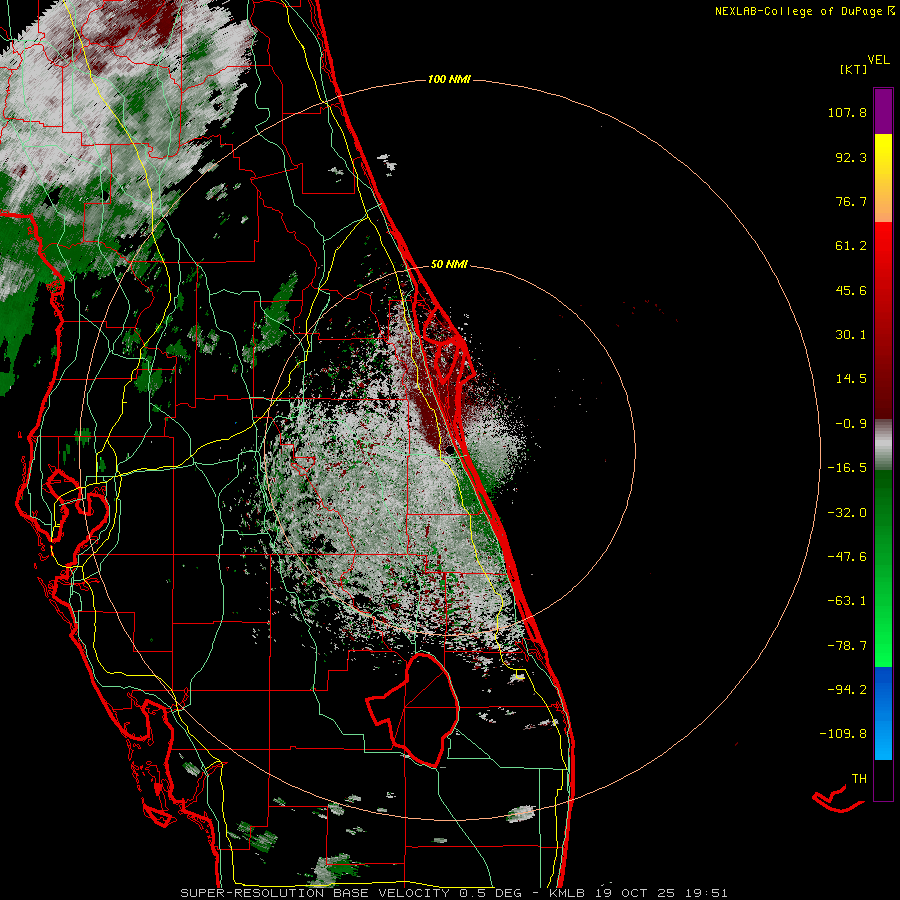Screen dimensions: 900x900
Task: Click the -78.7 velocity scale value
Action: [847, 646]
